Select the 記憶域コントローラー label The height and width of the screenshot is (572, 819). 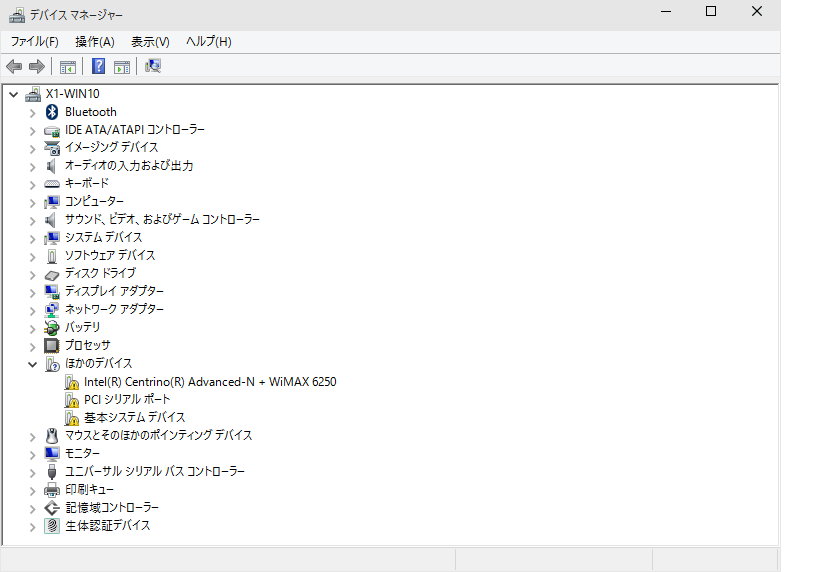(x=112, y=507)
